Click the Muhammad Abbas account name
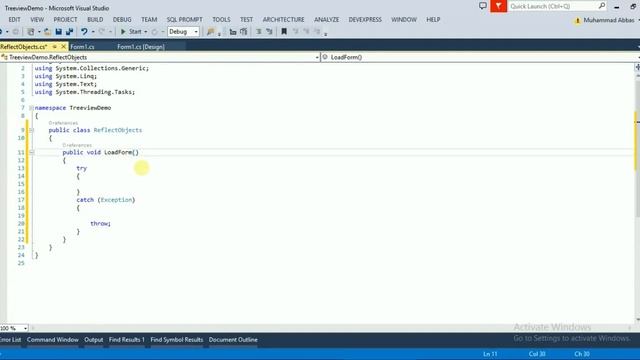This screenshot has height=360, width=640. pyautogui.click(x=609, y=20)
